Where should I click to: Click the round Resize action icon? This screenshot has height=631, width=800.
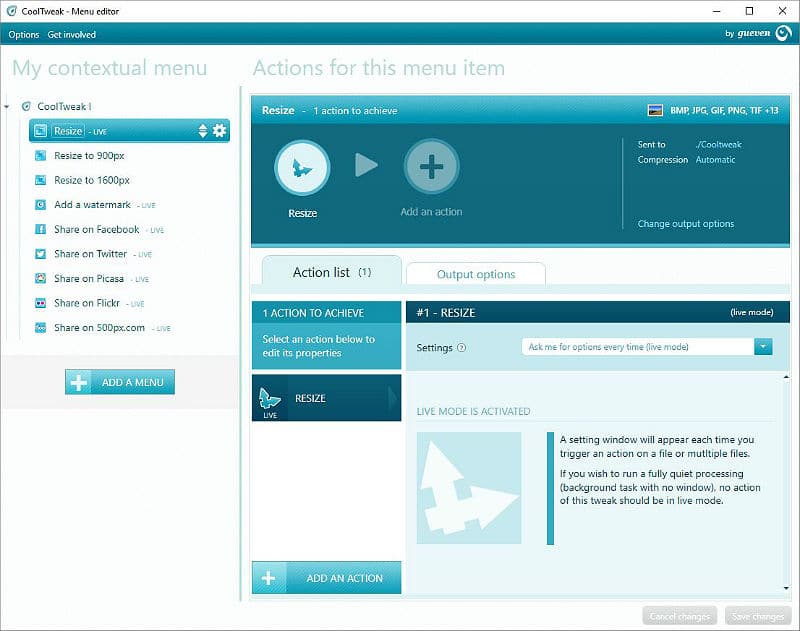(x=303, y=168)
